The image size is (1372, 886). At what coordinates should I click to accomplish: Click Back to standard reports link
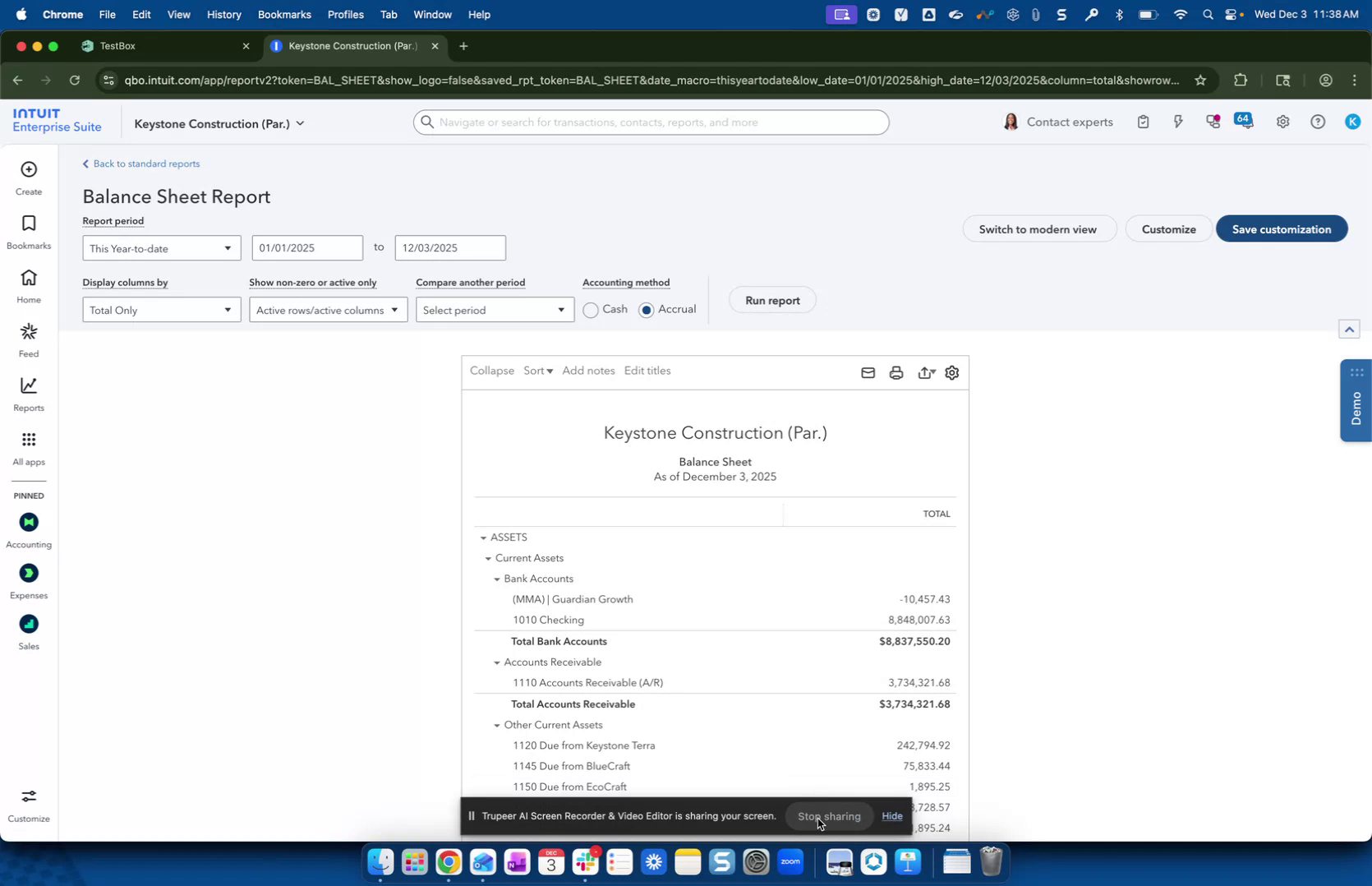click(x=146, y=164)
